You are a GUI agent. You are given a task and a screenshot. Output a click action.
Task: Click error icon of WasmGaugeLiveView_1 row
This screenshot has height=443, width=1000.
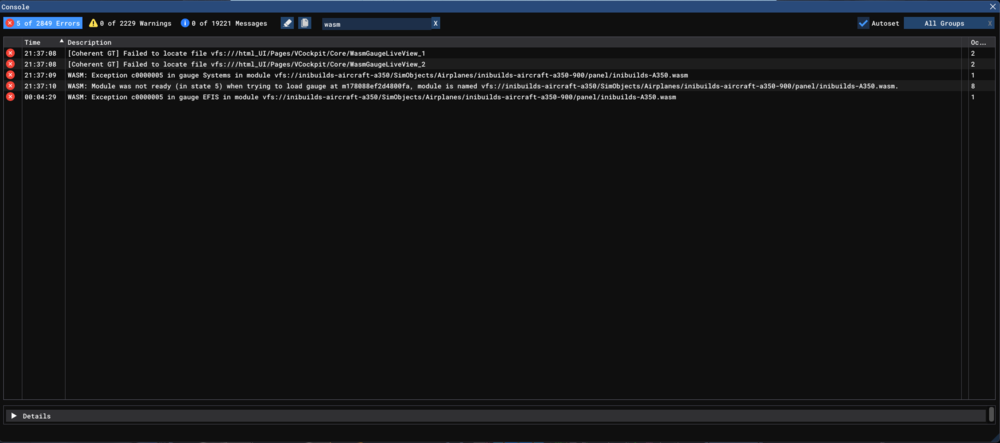(11, 53)
